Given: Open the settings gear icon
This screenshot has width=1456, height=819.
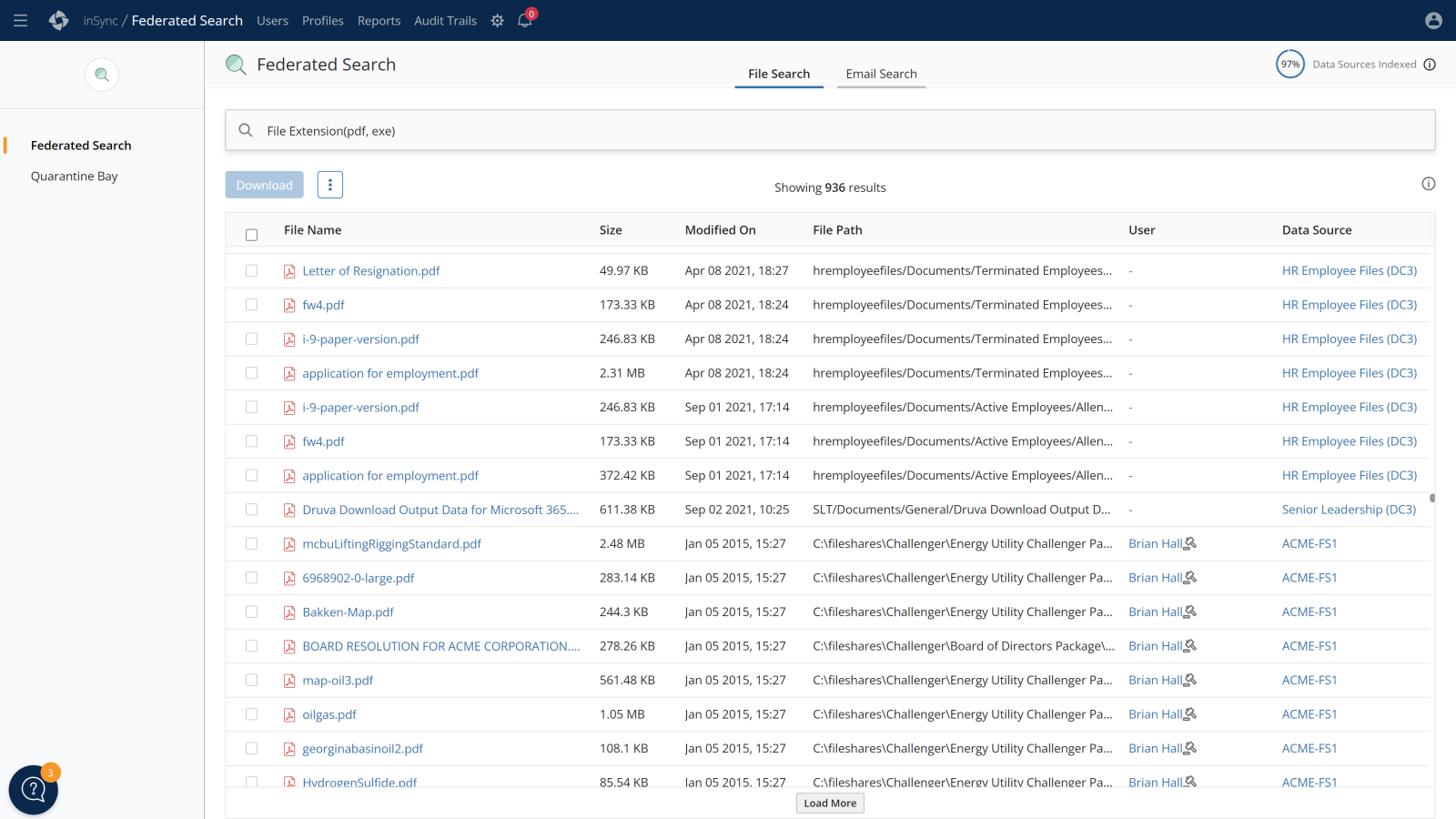Looking at the screenshot, I should tap(497, 20).
